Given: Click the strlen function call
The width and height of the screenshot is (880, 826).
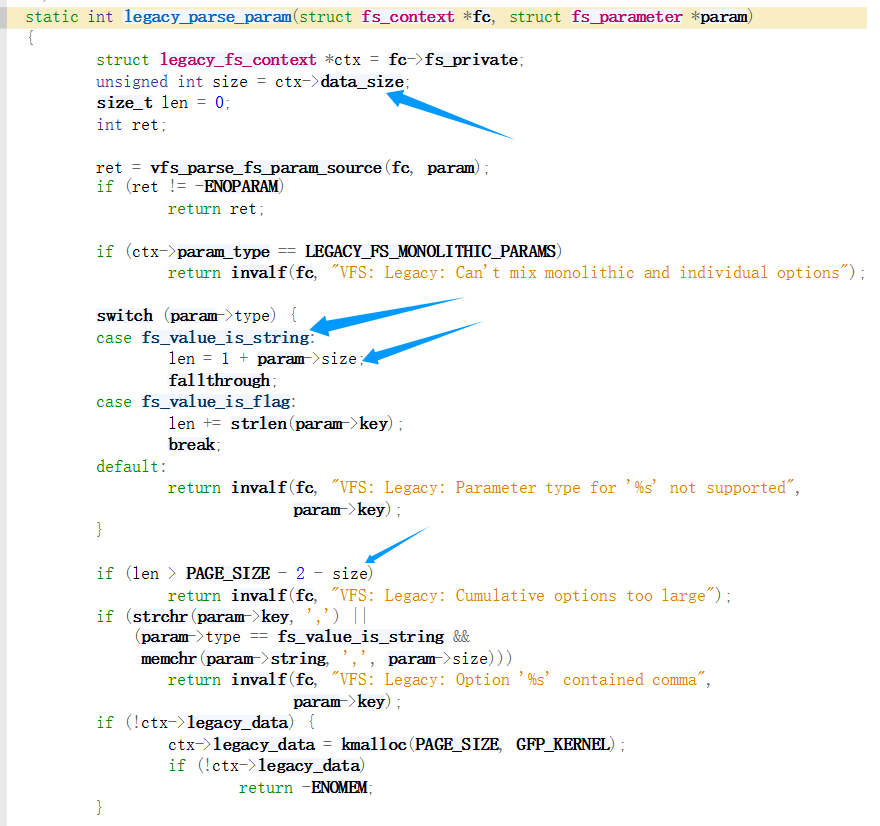Looking at the screenshot, I should click(259, 424).
